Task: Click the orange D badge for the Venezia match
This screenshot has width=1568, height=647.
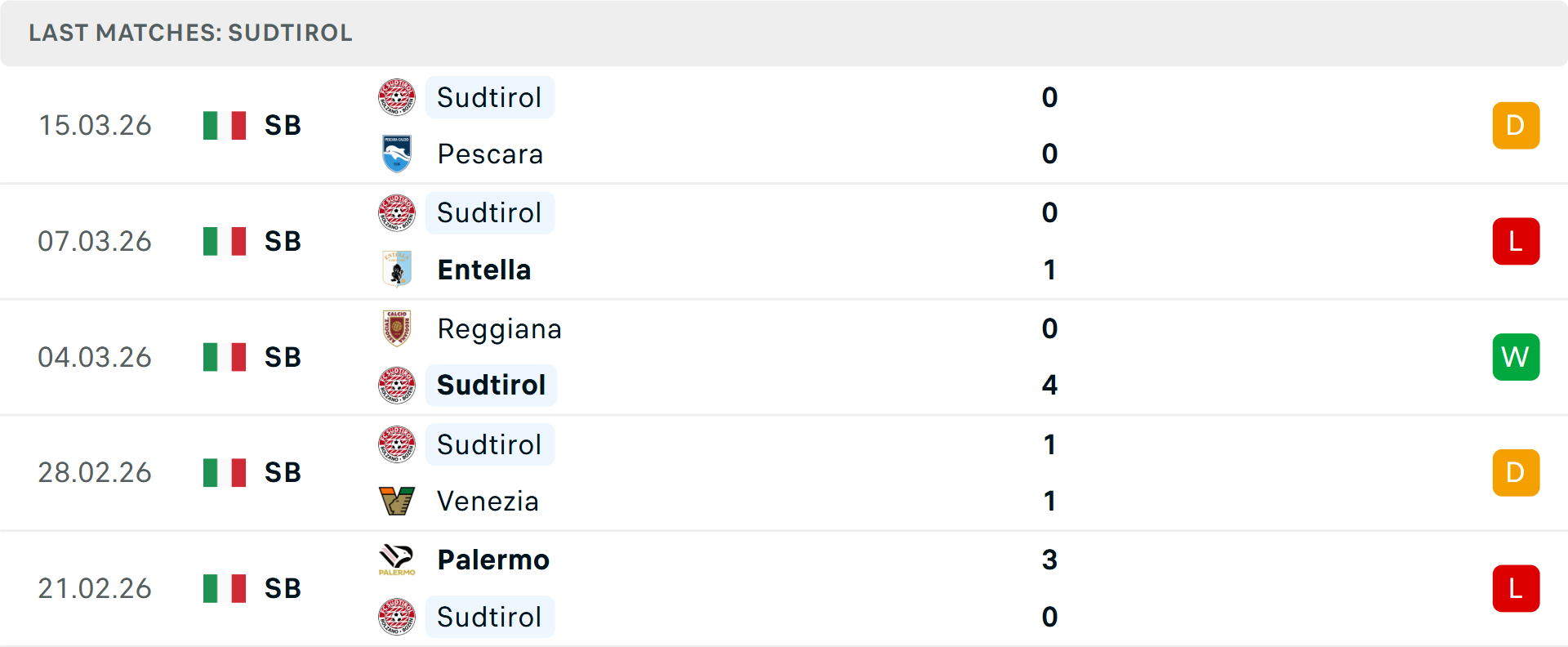Action: (1516, 472)
